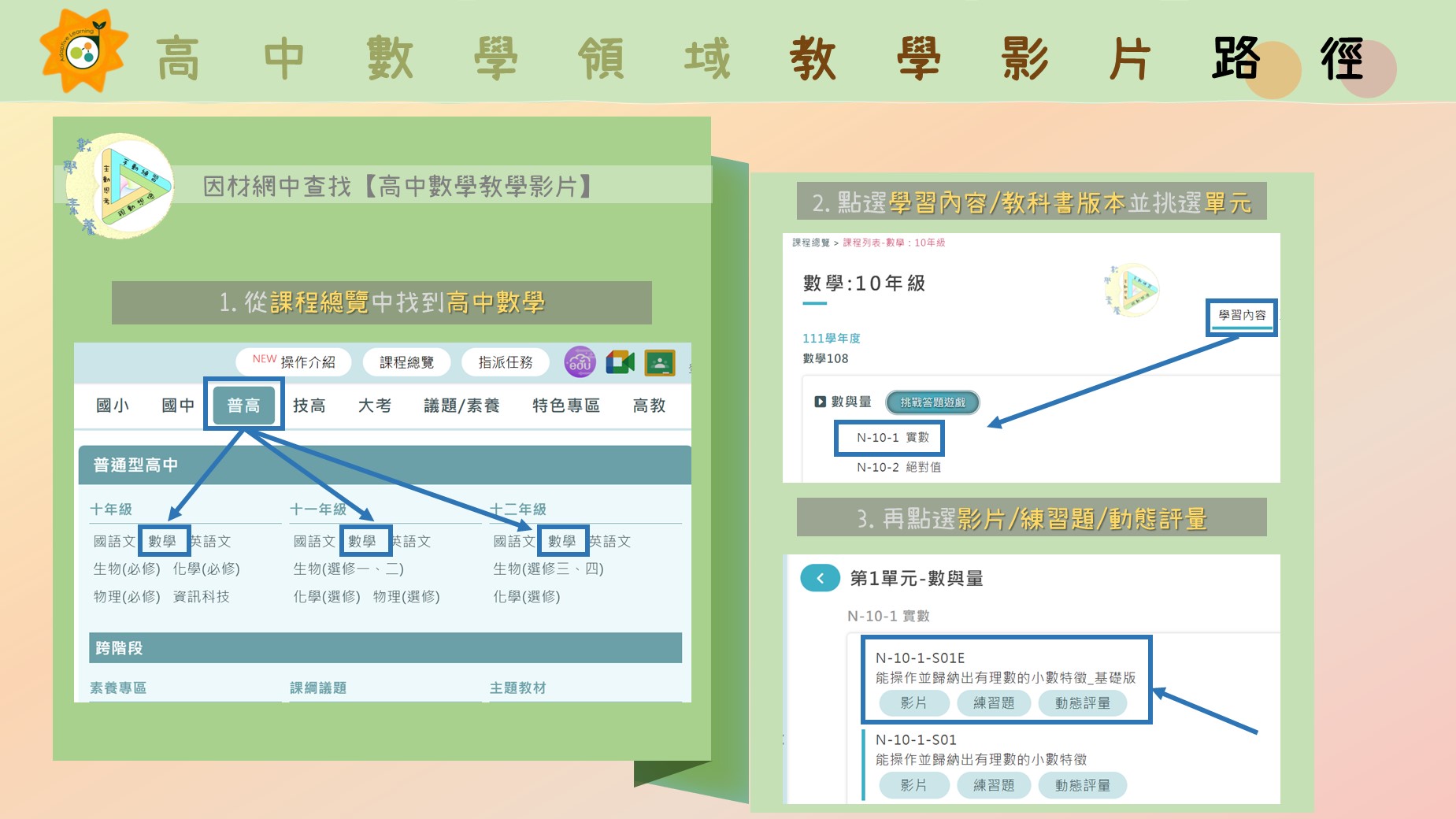Open 國語文 under 十一年級
This screenshot has height=819, width=1456.
(x=314, y=541)
